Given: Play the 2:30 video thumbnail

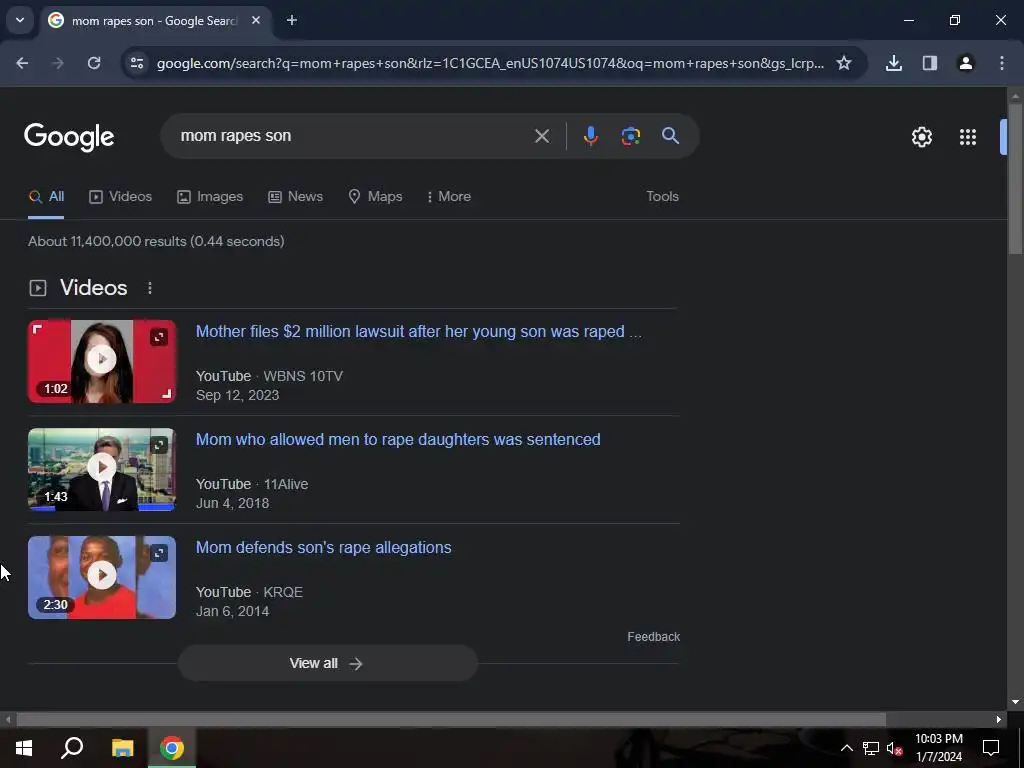Looking at the screenshot, I should point(102,577).
